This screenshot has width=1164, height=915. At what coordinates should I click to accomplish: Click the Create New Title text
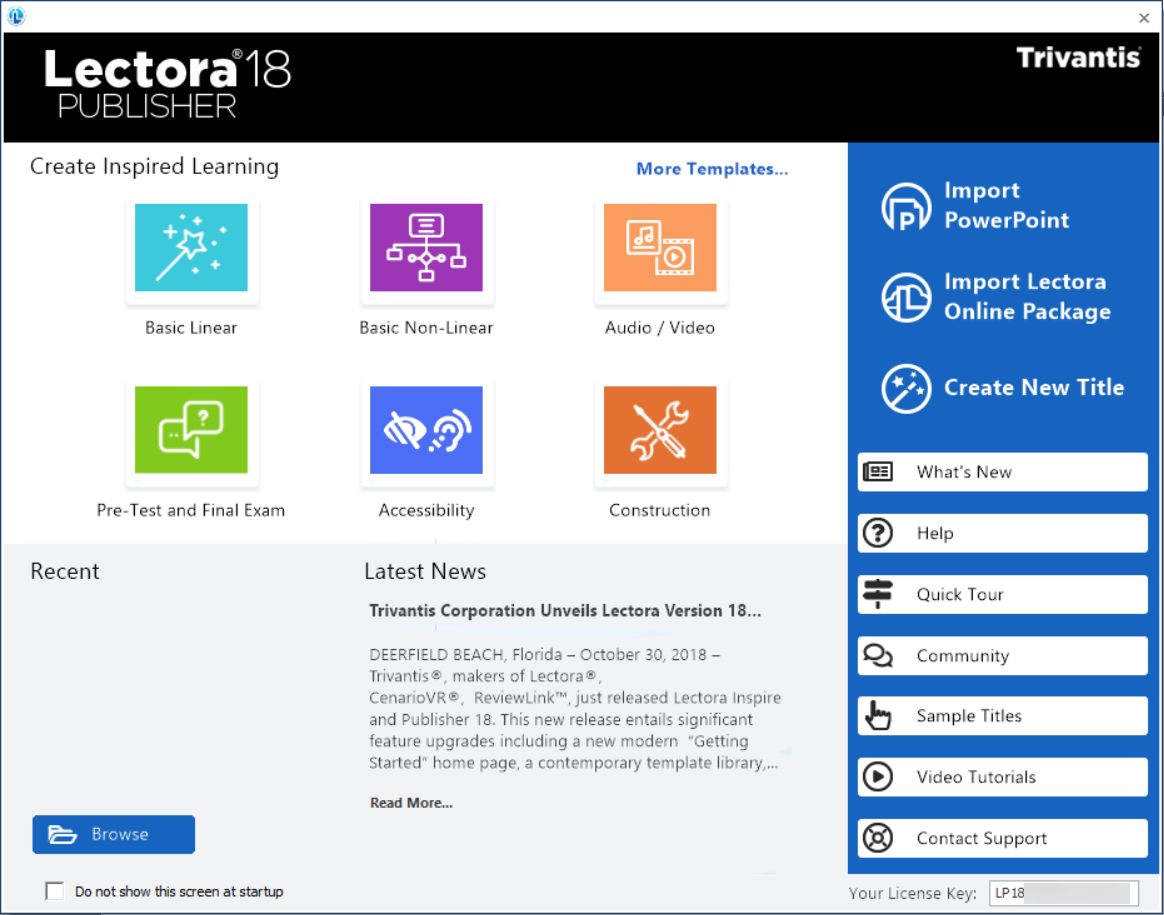click(1034, 387)
